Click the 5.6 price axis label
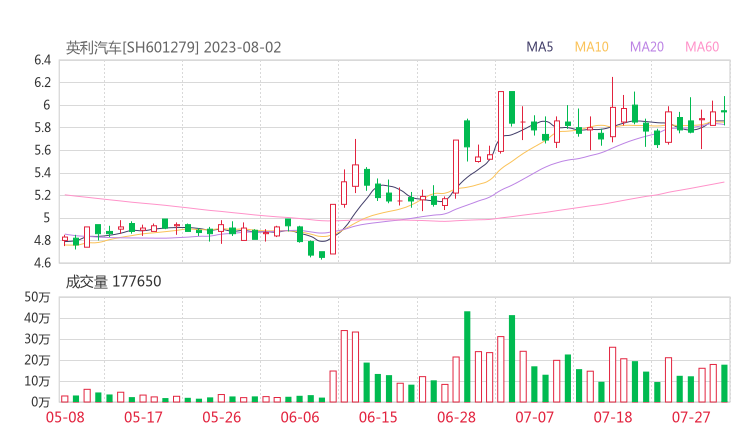The image size is (740, 440). [x=42, y=151]
